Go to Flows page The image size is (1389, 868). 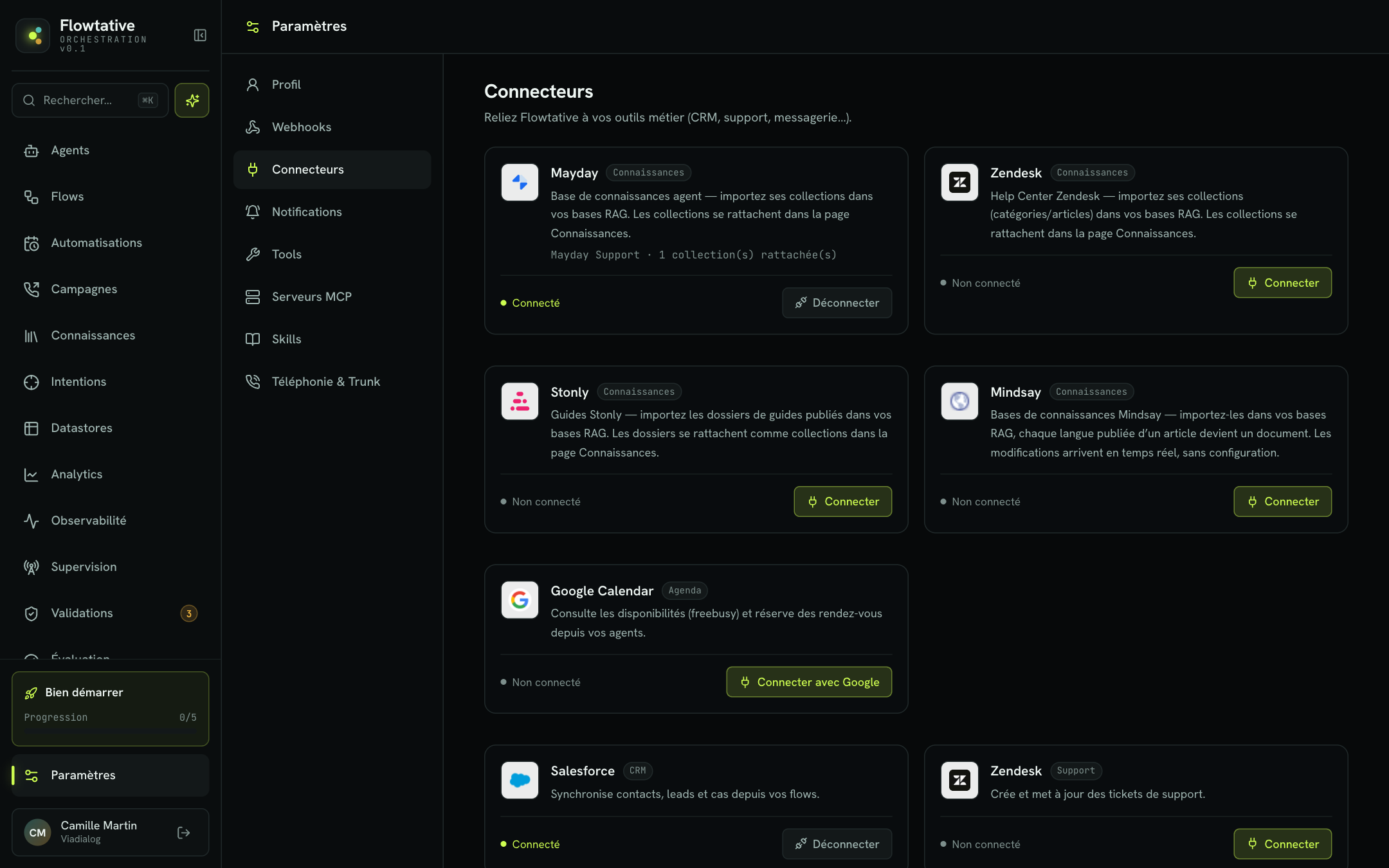click(x=110, y=197)
